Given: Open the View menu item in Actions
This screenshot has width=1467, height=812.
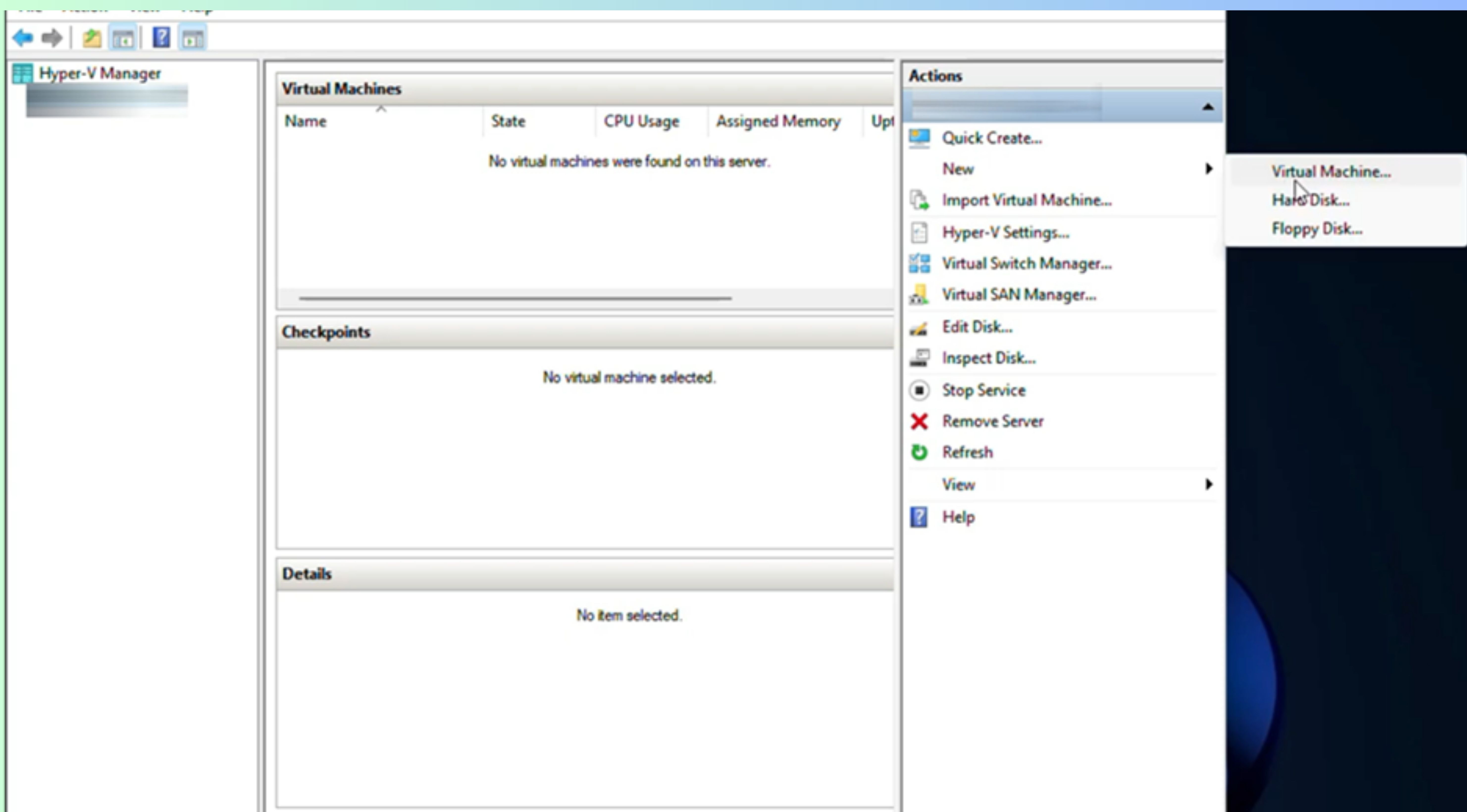Looking at the screenshot, I should point(958,485).
